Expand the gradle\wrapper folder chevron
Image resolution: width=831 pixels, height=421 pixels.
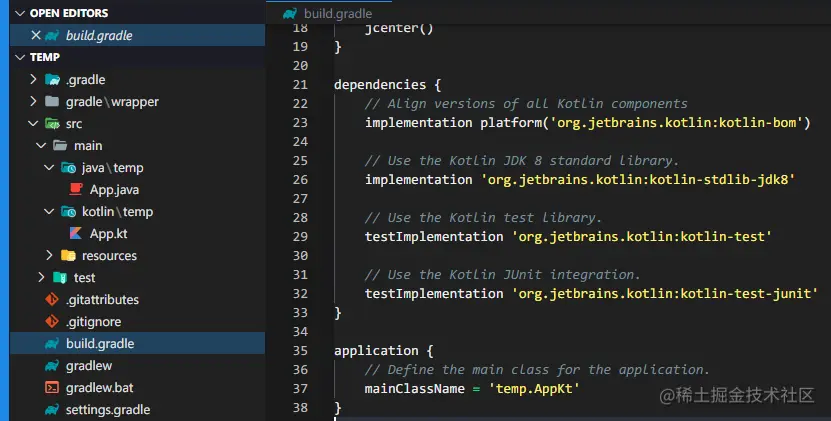[33, 101]
